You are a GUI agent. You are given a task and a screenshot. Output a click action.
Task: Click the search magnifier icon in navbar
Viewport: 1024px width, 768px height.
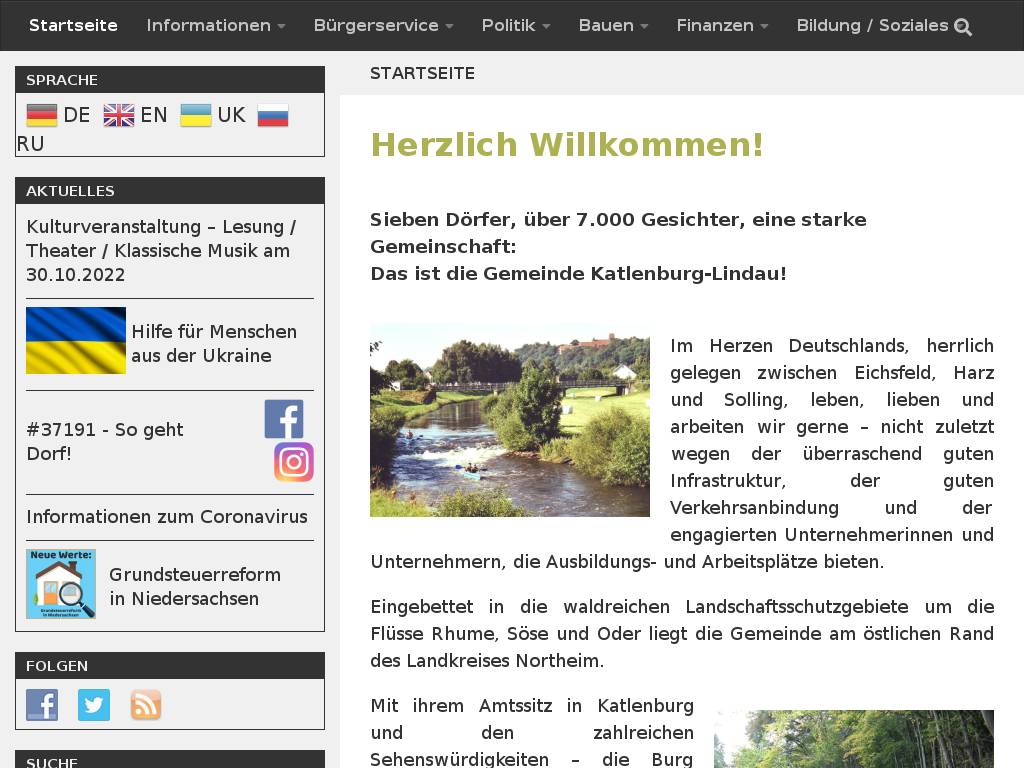[963, 27]
